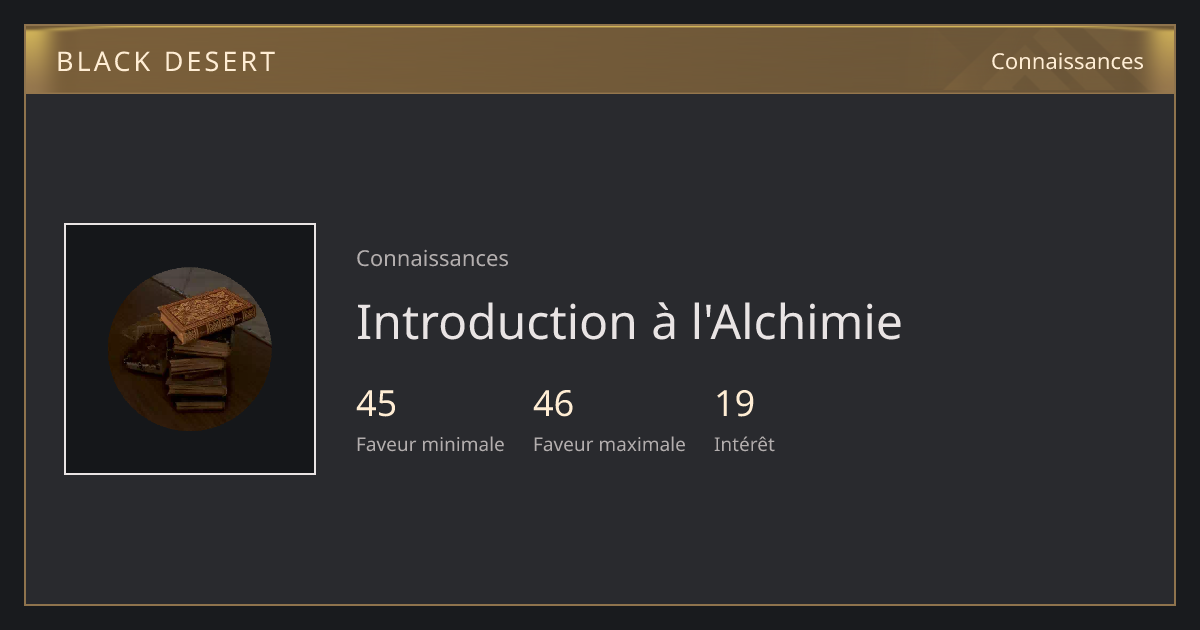Select the Introduction à l'Alchimie title

[x=629, y=322]
